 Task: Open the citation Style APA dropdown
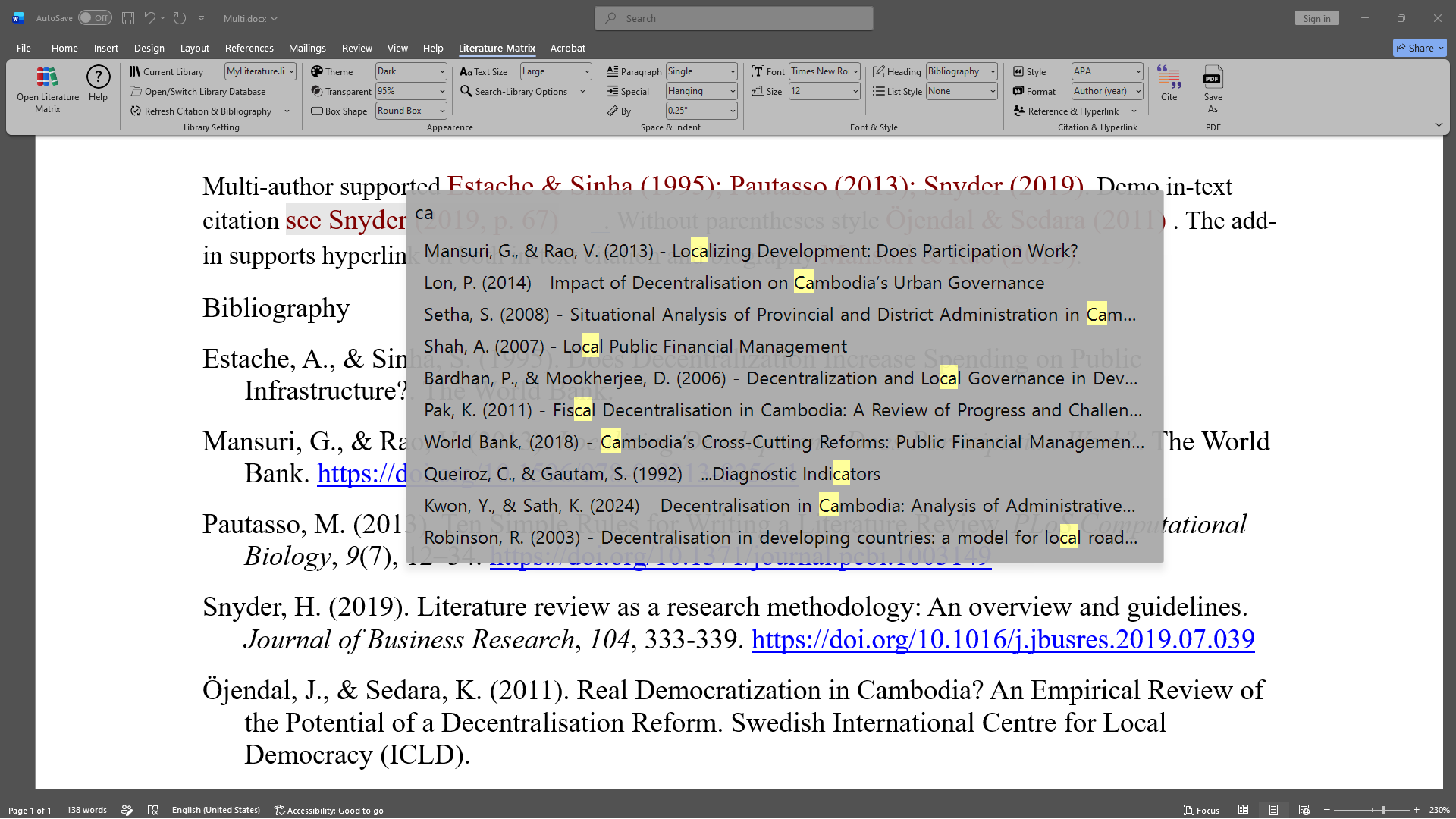pos(1107,71)
